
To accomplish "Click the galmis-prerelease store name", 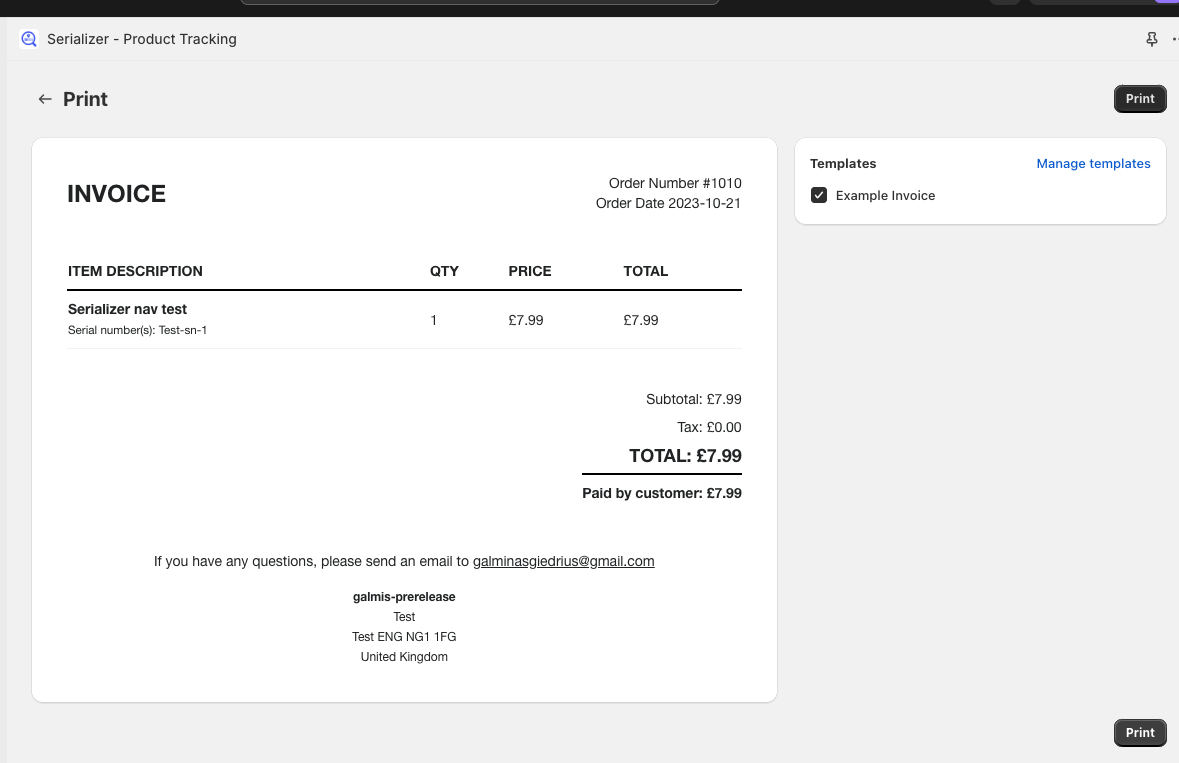I will pyautogui.click(x=404, y=597).
